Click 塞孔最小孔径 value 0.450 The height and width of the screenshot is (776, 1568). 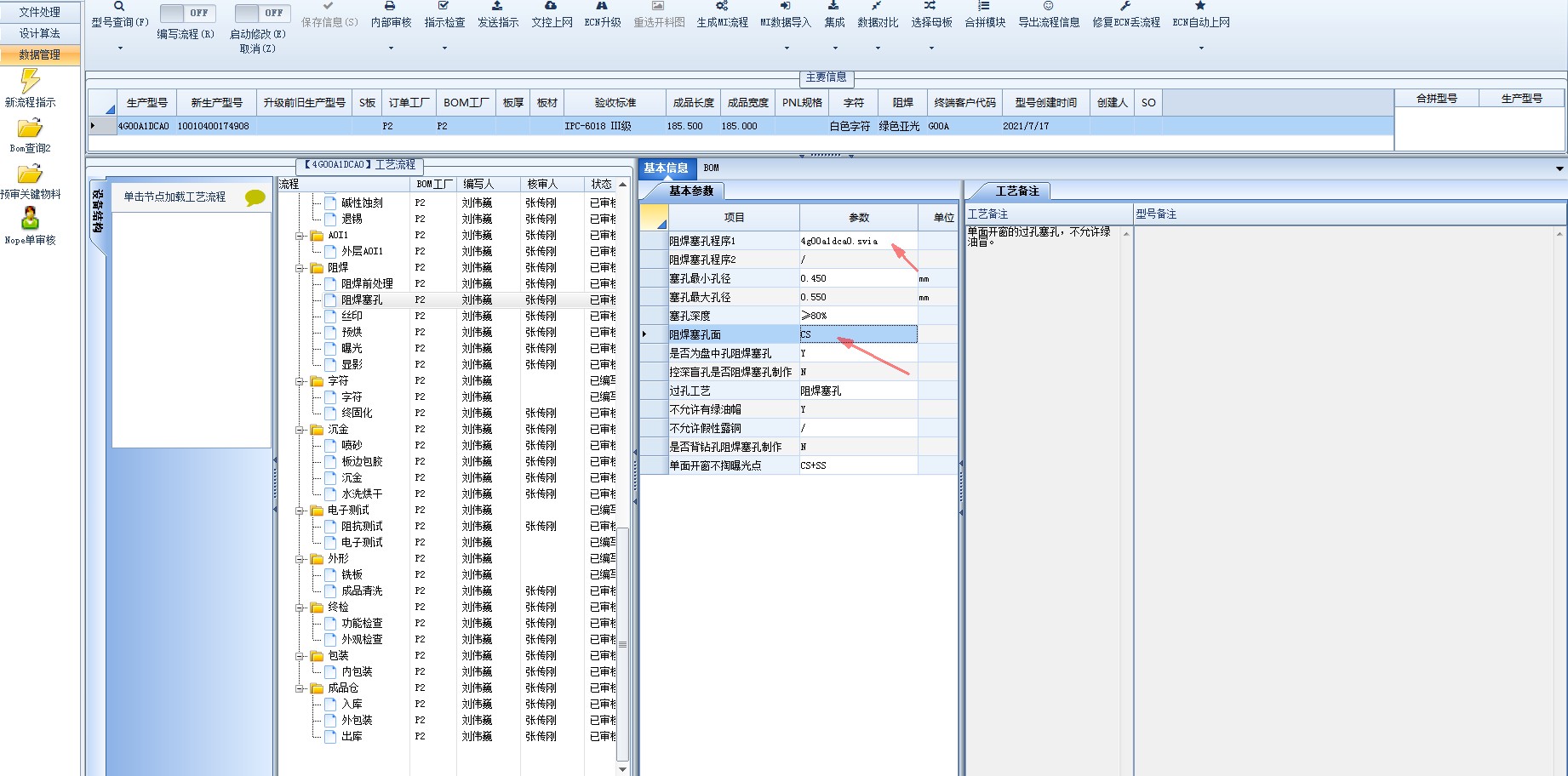coord(858,278)
